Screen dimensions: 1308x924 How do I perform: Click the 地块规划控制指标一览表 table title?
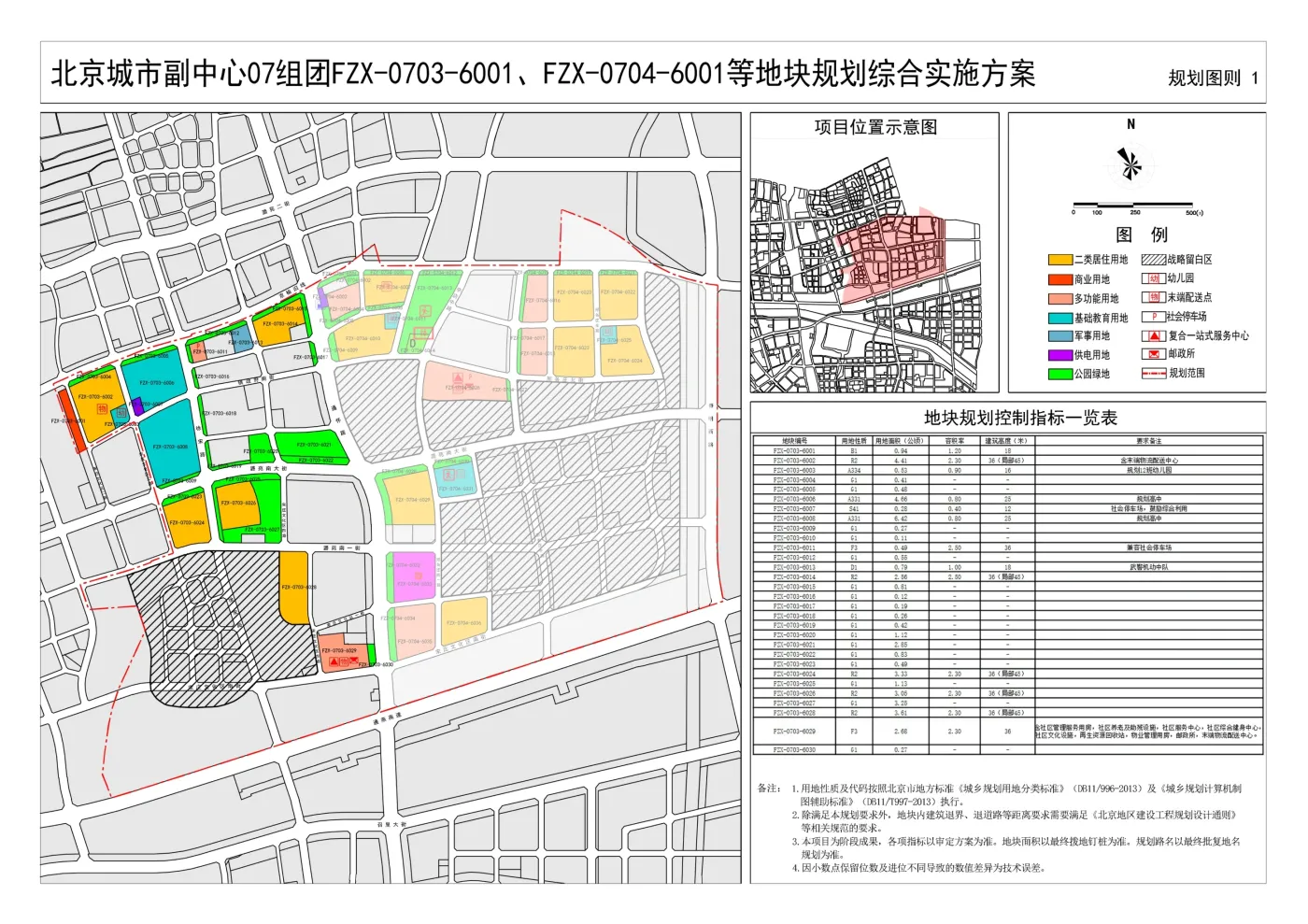(x=1020, y=418)
